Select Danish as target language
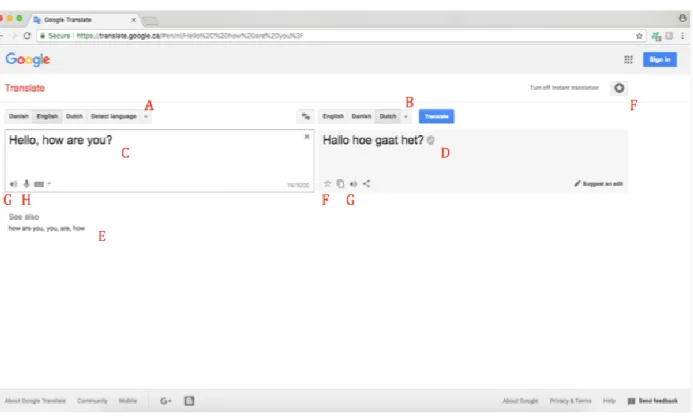The height and width of the screenshot is (418, 693). coord(361,116)
